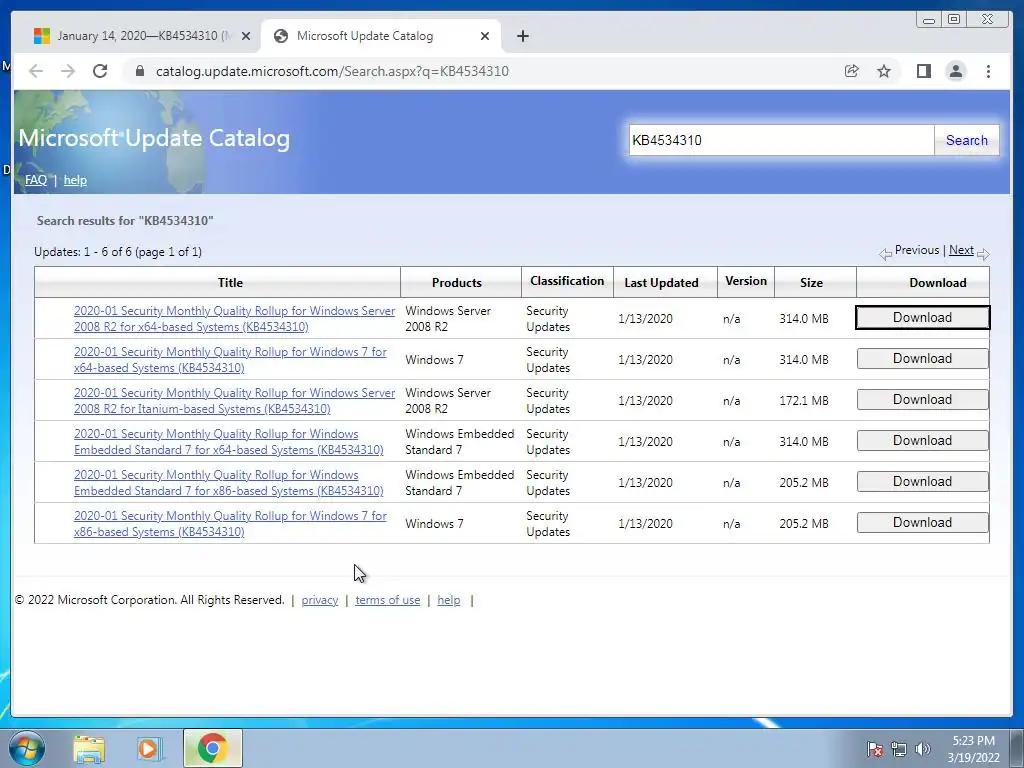Open a new tab with plus button

[x=522, y=36]
